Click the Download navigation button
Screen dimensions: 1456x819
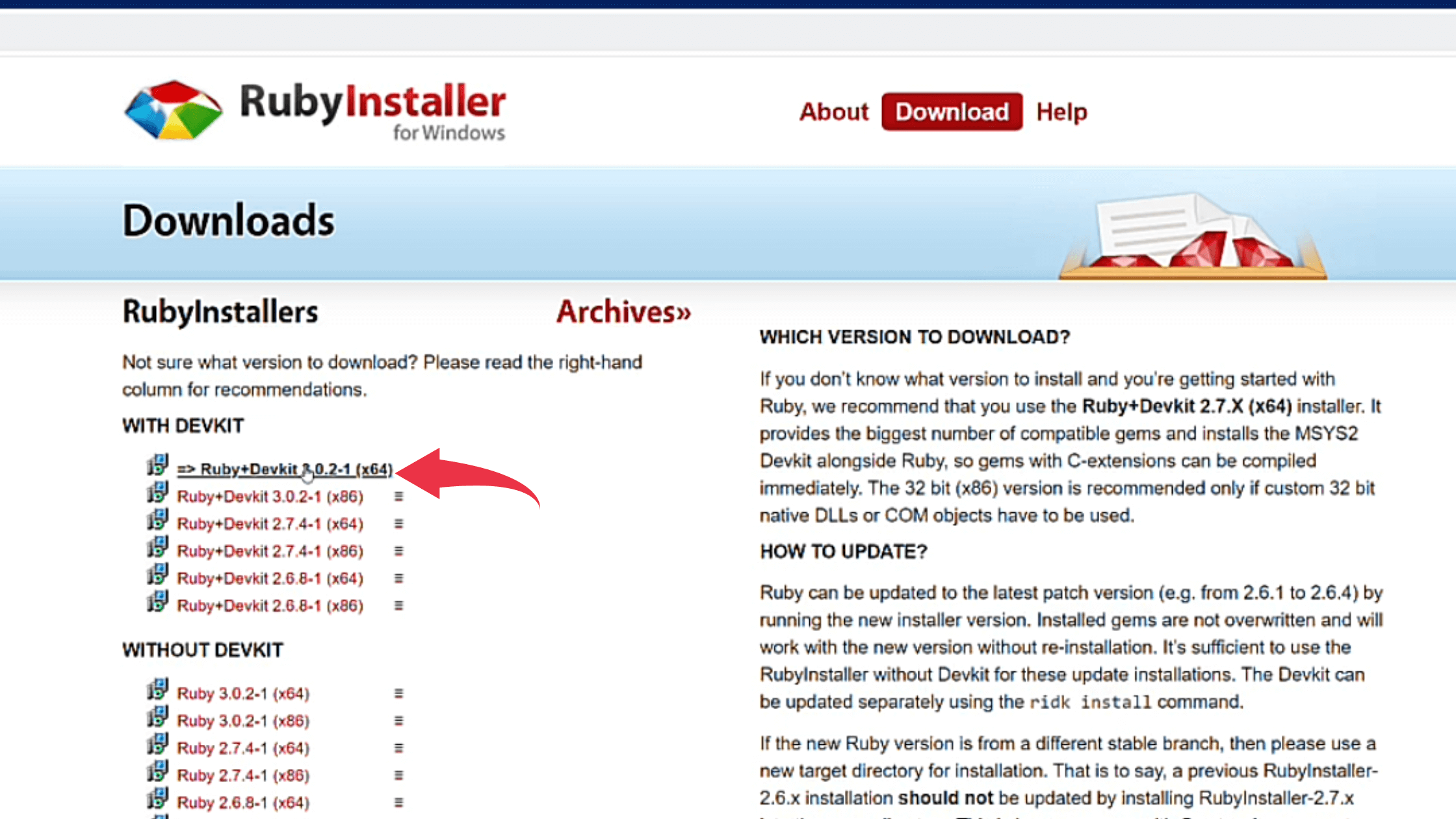pyautogui.click(x=950, y=111)
